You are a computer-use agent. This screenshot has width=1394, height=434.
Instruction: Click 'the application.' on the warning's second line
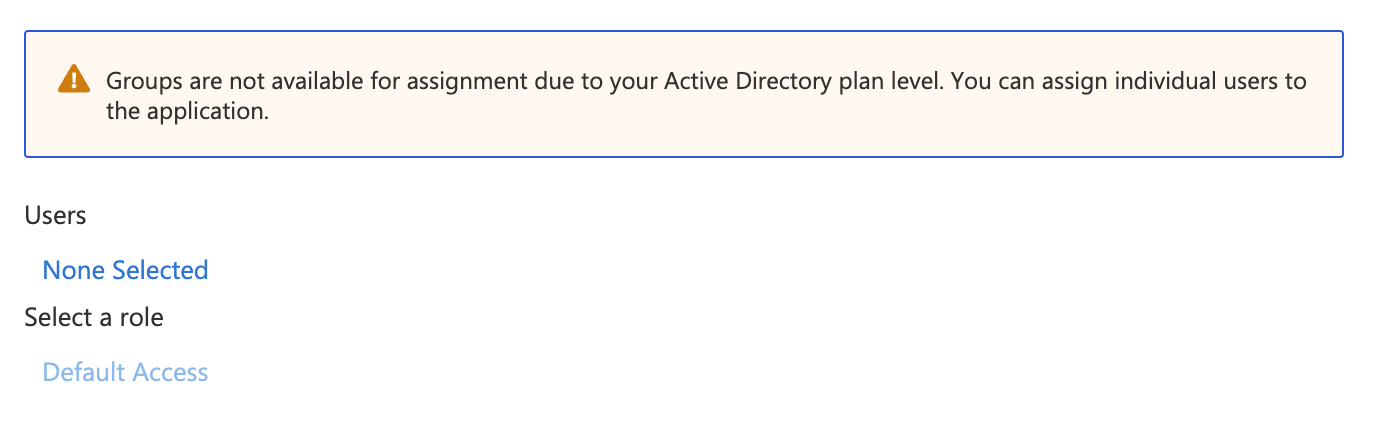[188, 111]
